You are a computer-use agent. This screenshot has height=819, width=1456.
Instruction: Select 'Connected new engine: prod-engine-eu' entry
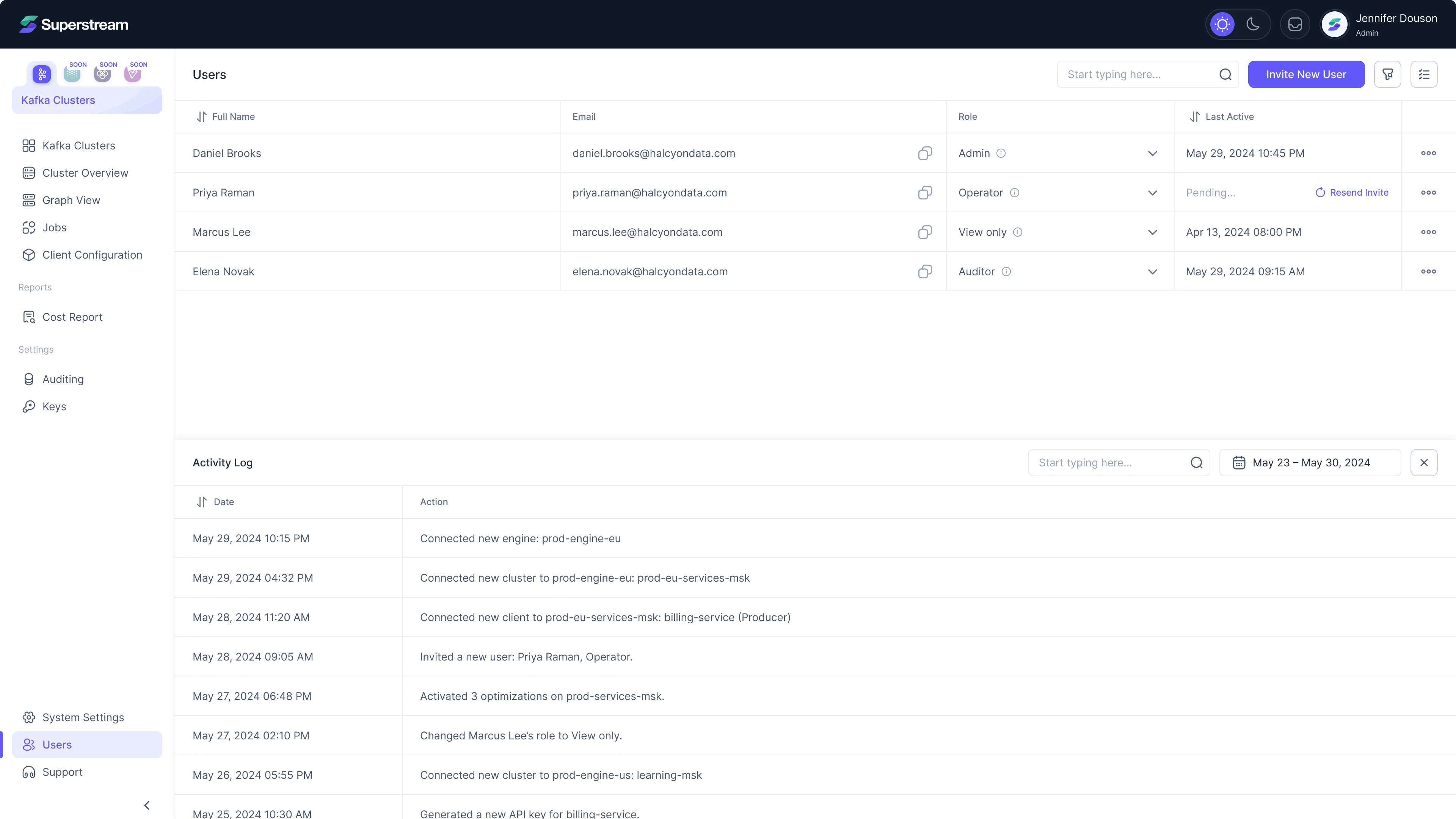pyautogui.click(x=815, y=538)
